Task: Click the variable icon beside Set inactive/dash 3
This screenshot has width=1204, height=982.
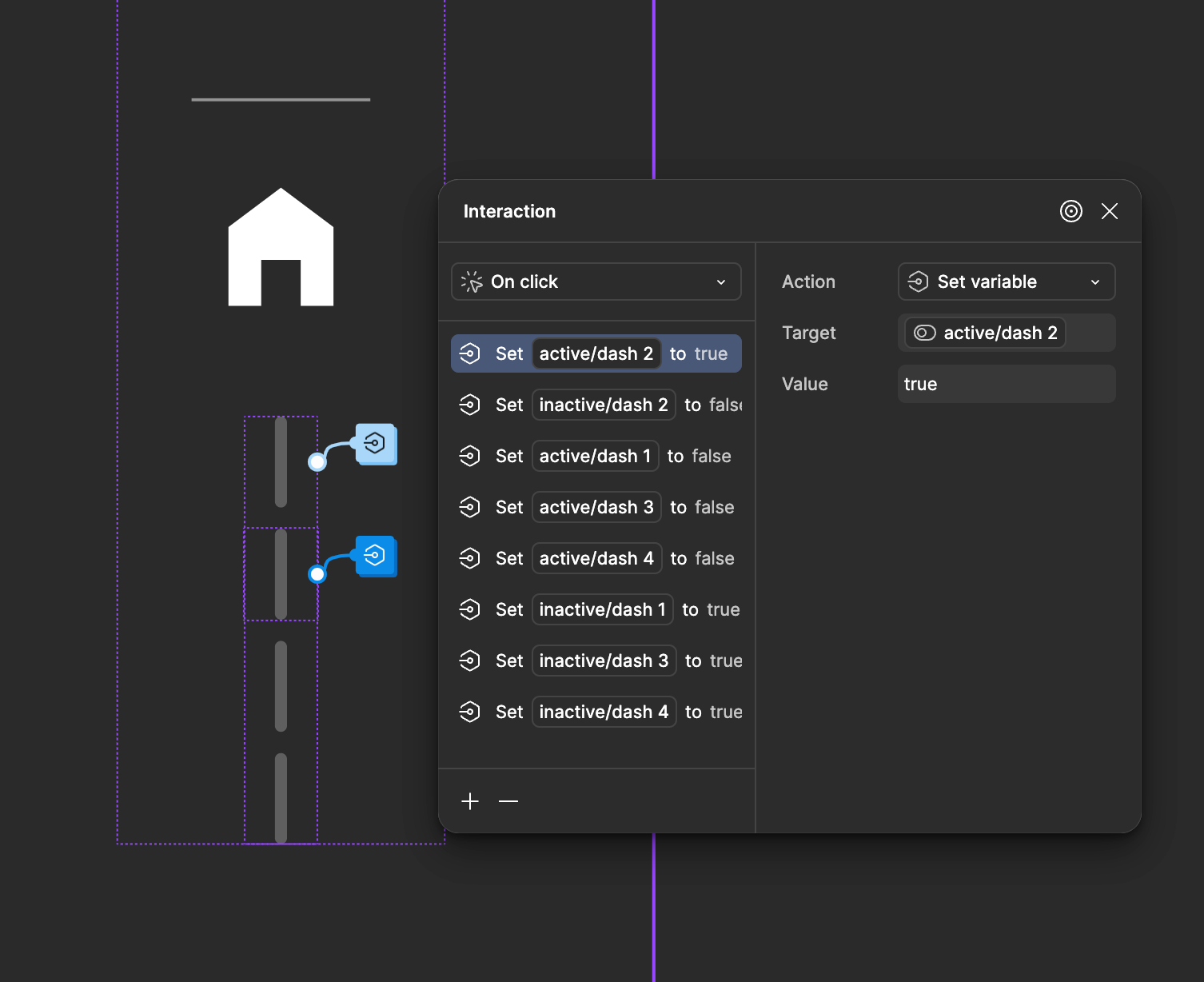Action: pyautogui.click(x=470, y=661)
